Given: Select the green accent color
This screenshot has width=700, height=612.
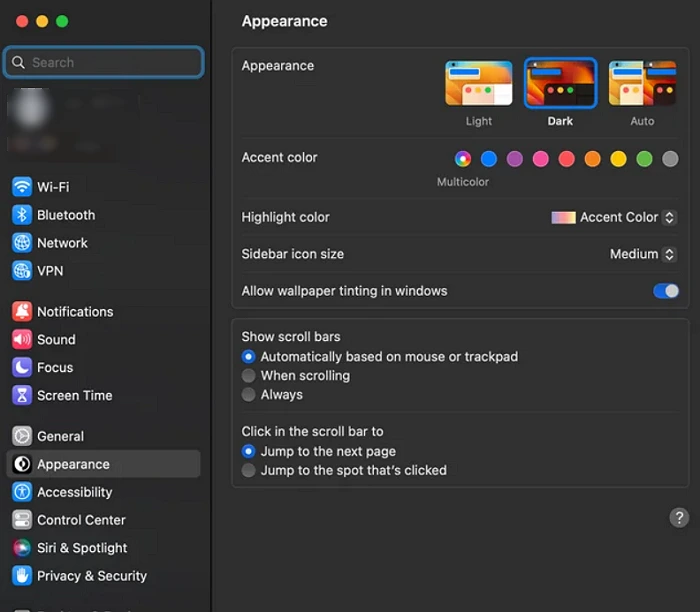Looking at the screenshot, I should pyautogui.click(x=644, y=158).
